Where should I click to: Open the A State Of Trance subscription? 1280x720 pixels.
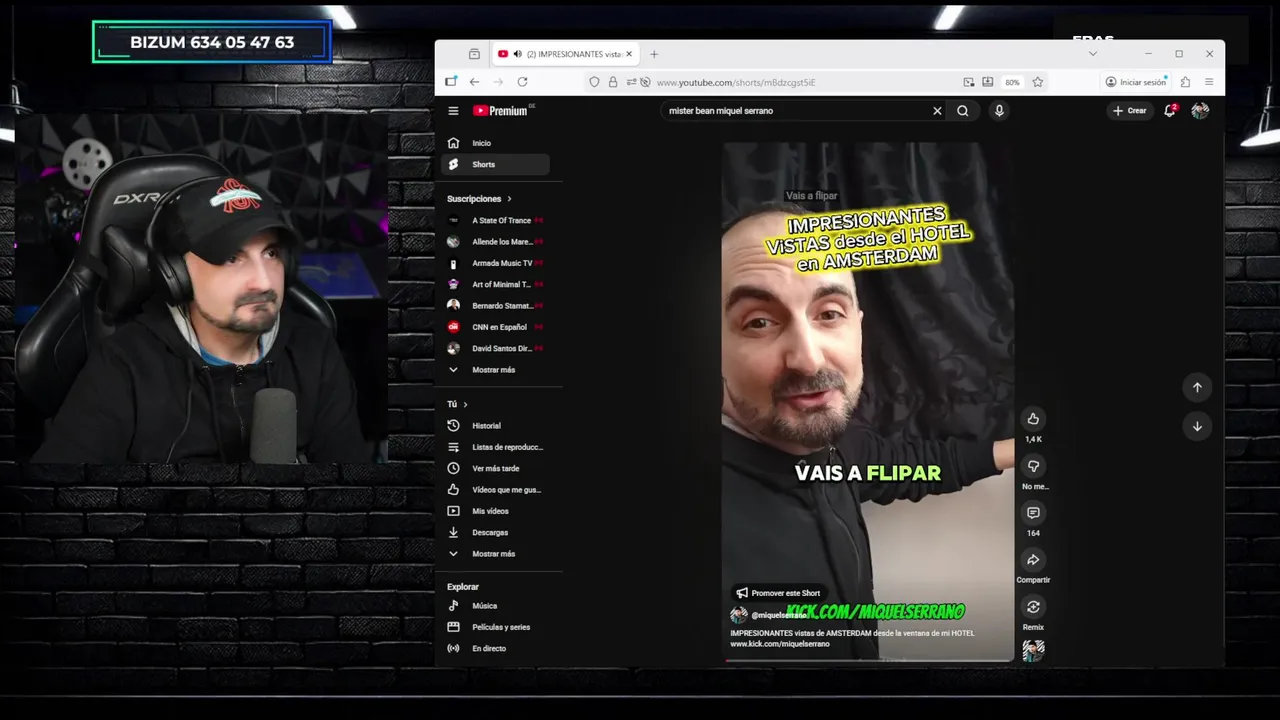tap(495, 220)
